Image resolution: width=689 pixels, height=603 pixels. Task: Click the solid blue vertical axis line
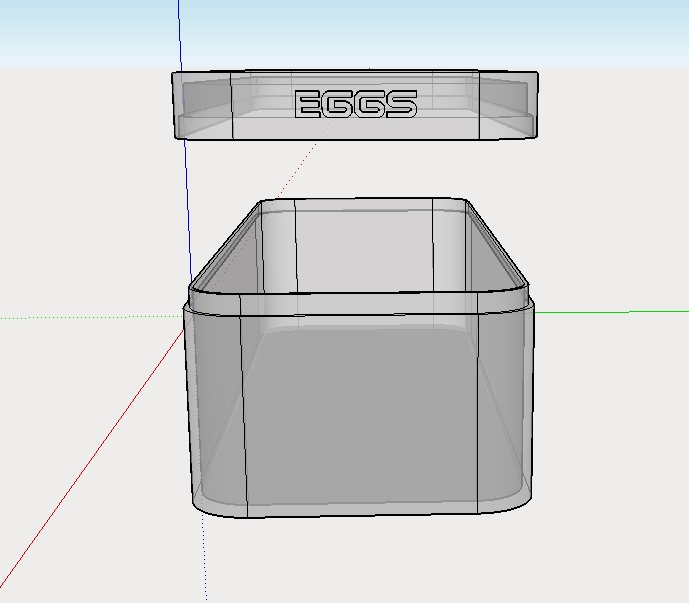click(185, 143)
